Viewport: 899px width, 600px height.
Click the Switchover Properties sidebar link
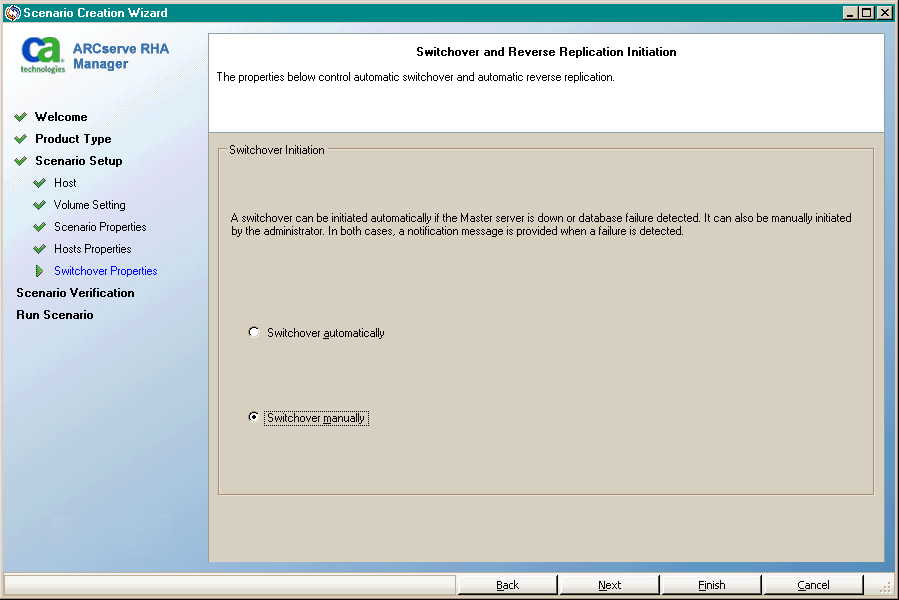click(x=107, y=271)
